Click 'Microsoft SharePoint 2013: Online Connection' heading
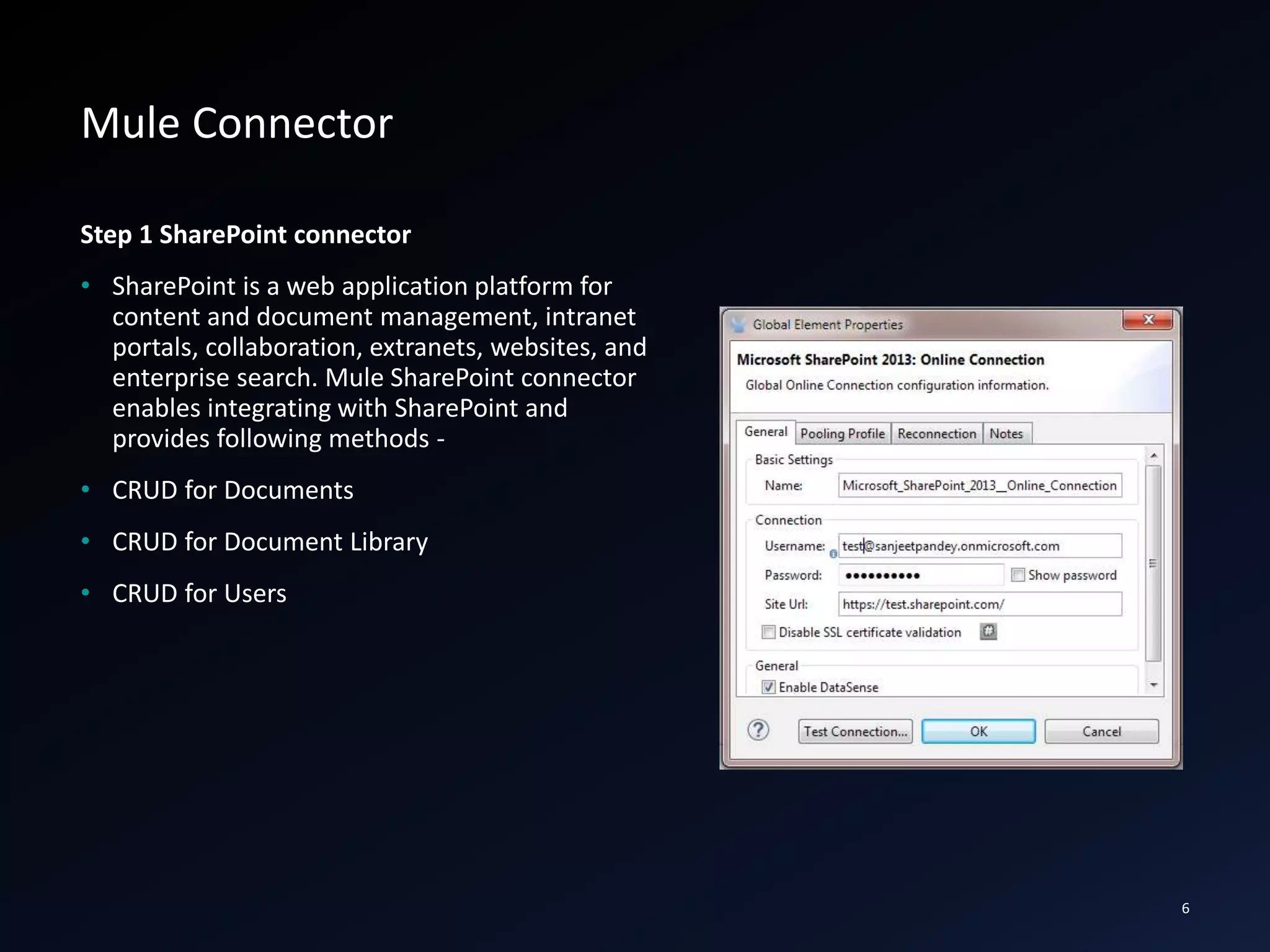The width and height of the screenshot is (1270, 952). 890,359
